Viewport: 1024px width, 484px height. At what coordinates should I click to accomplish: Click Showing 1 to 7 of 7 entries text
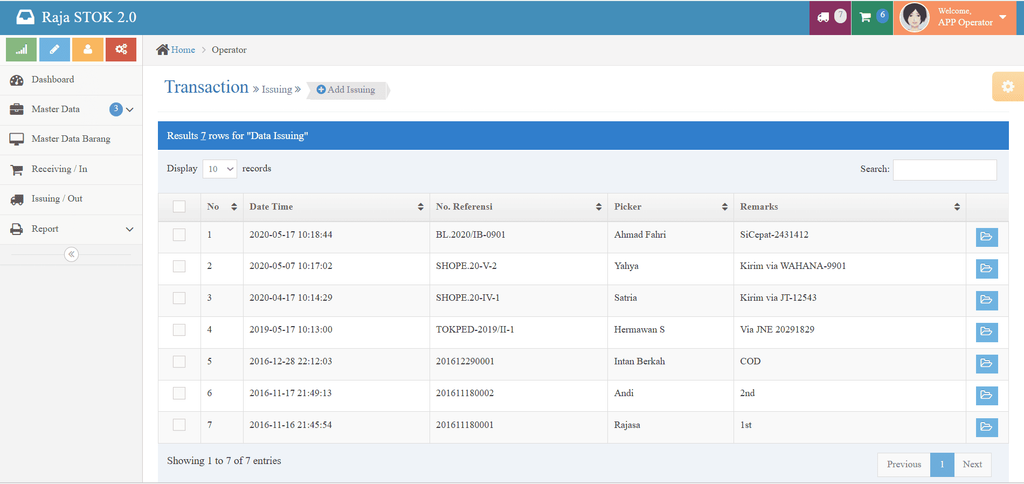tap(224, 460)
